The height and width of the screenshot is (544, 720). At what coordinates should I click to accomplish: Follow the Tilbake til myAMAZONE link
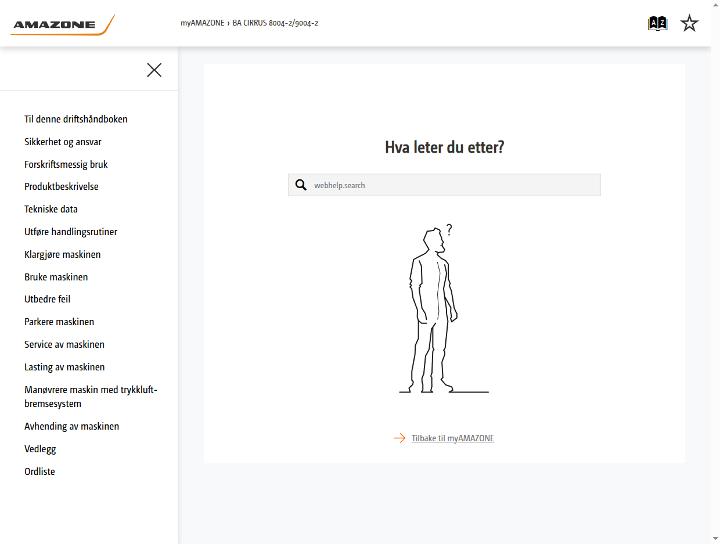(x=452, y=438)
